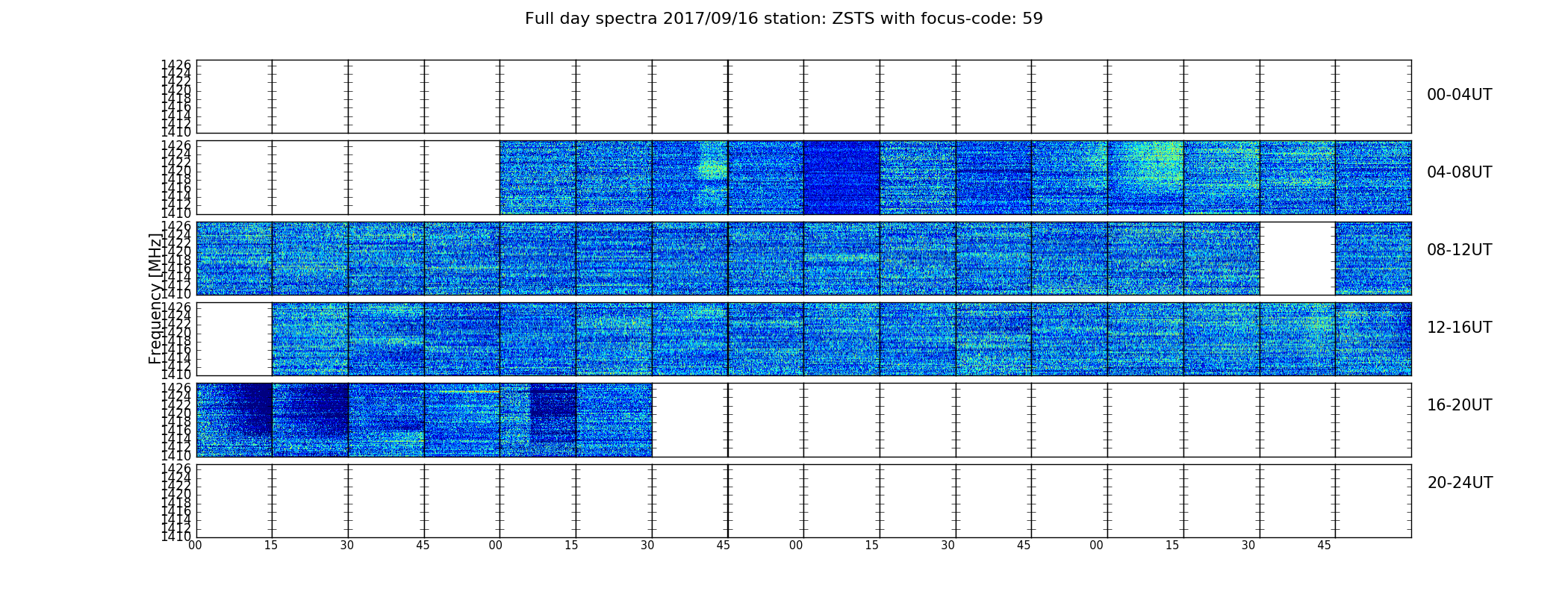
Task: Select the '00-04UT' row label
Action: click(x=1460, y=95)
